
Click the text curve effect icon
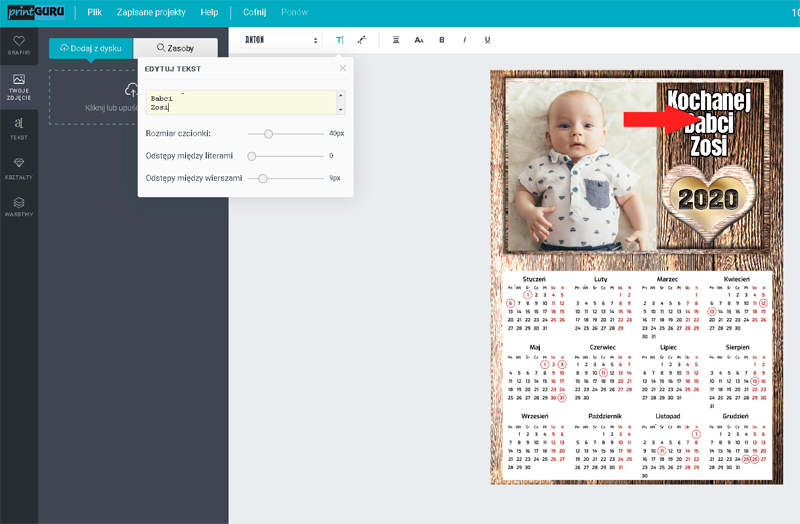[x=361, y=40]
